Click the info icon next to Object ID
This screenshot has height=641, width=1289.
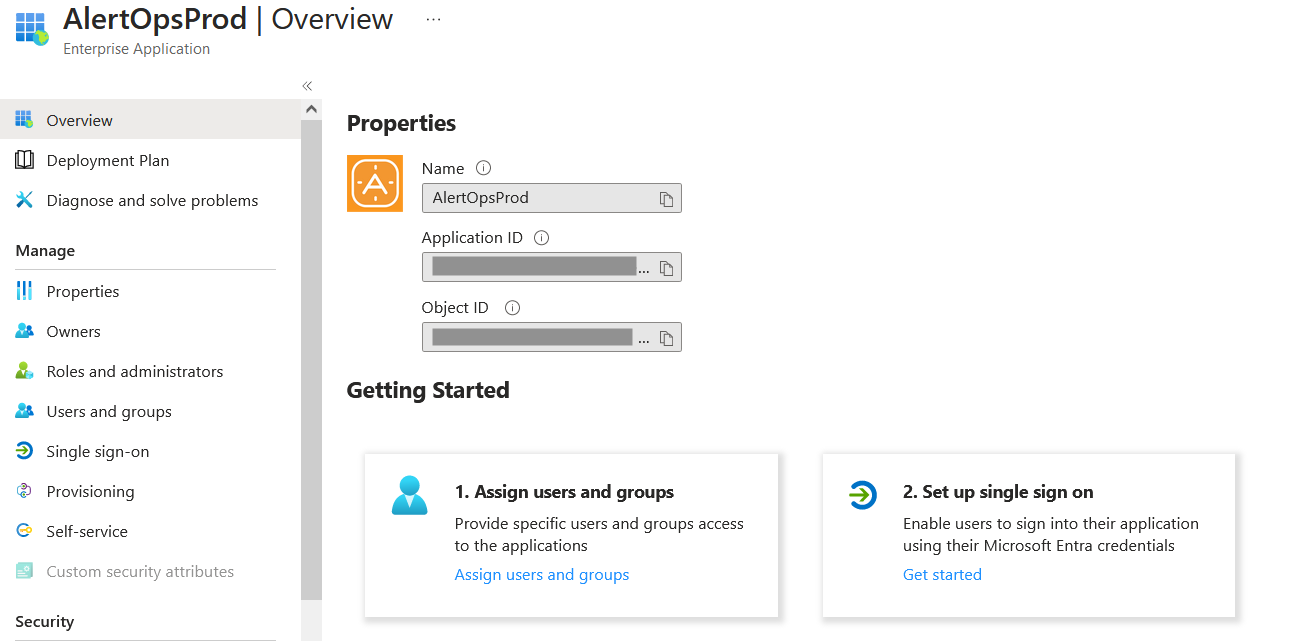(512, 308)
